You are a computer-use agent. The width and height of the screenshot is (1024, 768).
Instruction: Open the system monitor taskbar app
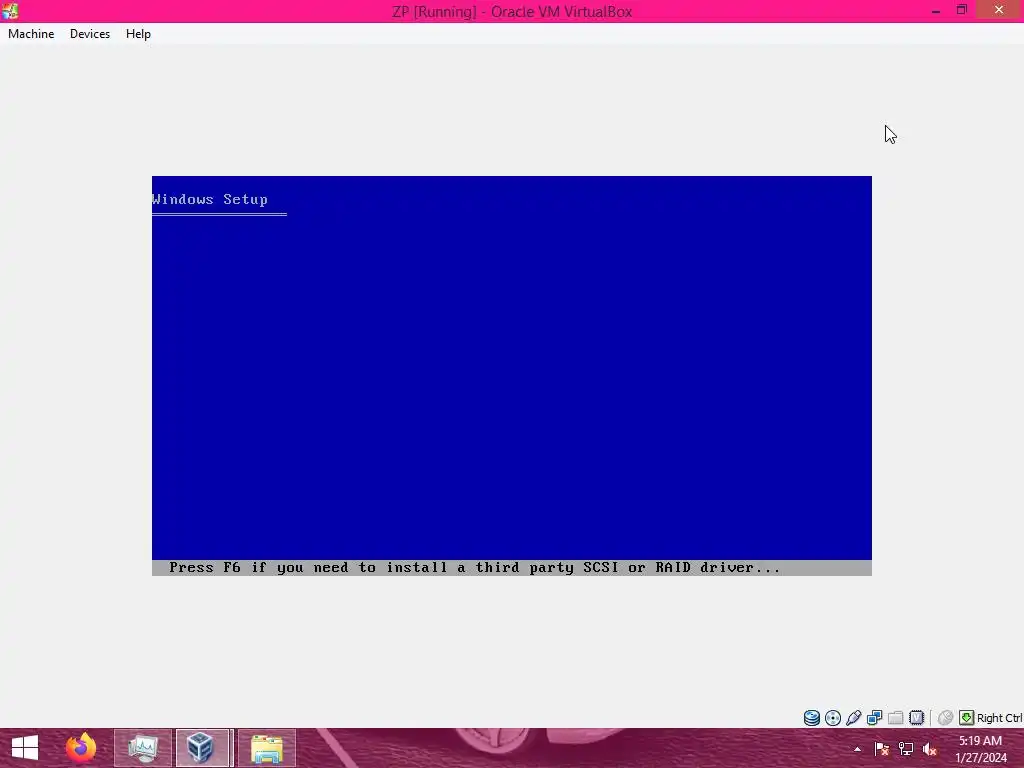[x=143, y=748]
